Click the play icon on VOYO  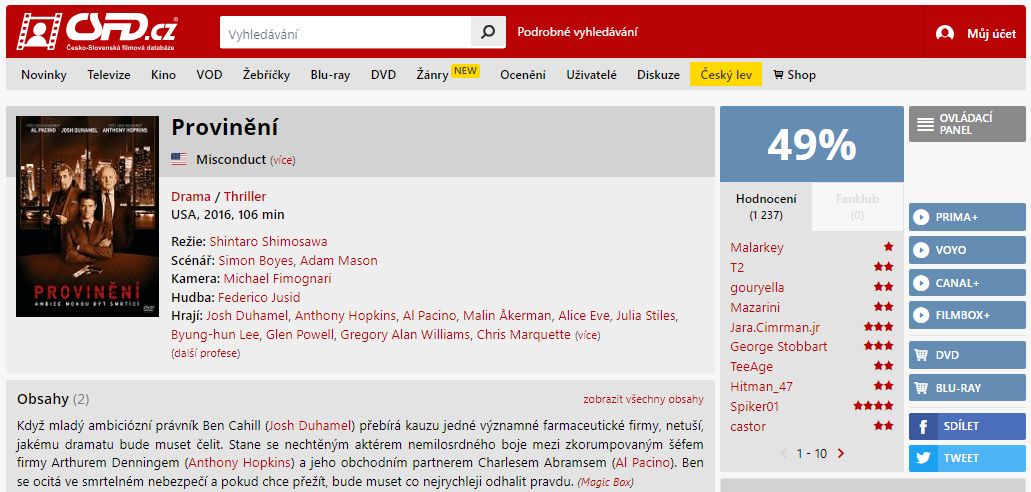[921, 250]
